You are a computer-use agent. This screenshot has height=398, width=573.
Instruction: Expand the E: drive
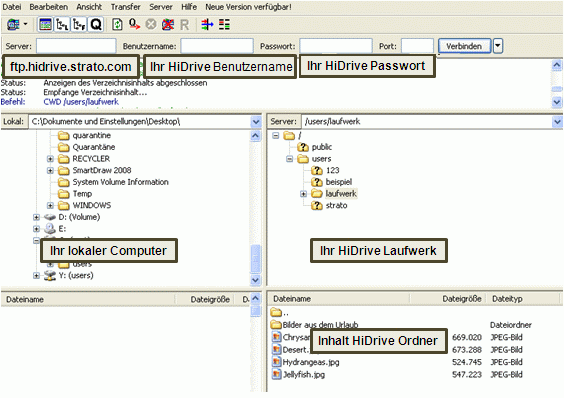tap(36, 229)
